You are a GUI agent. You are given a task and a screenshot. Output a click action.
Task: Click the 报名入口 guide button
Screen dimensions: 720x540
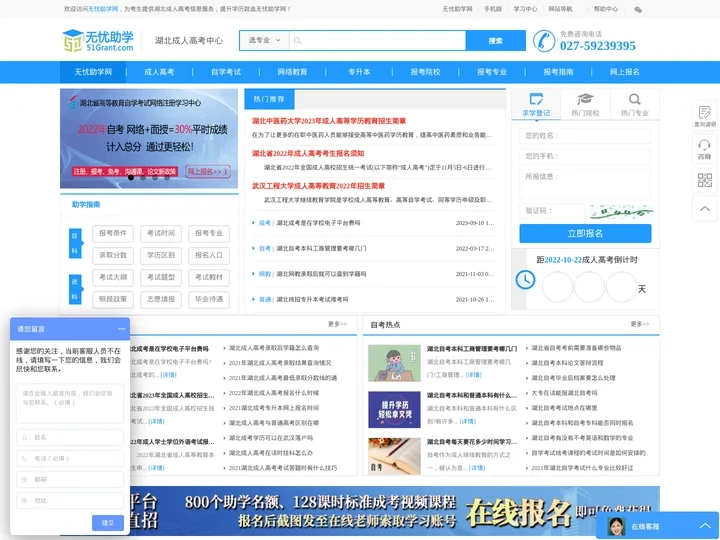[x=209, y=255]
